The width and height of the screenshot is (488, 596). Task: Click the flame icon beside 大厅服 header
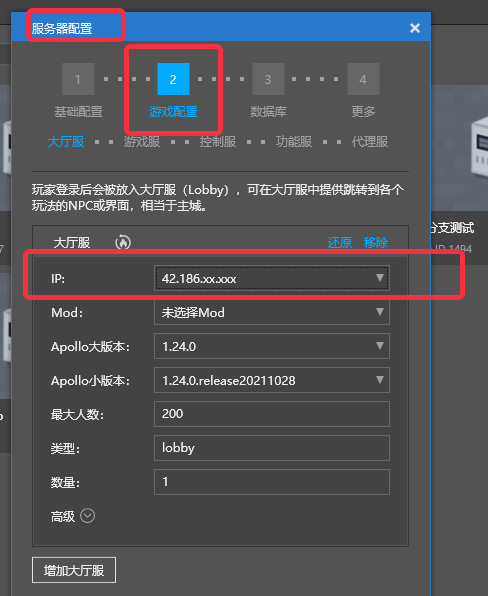[x=123, y=242]
